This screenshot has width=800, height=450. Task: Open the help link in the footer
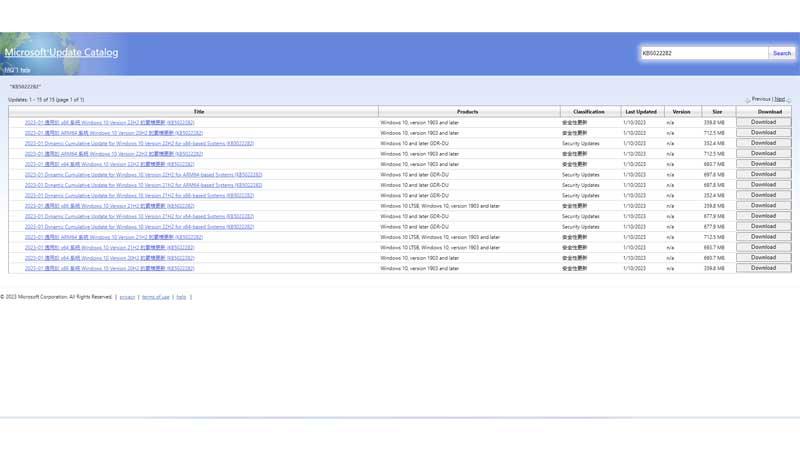[181, 297]
